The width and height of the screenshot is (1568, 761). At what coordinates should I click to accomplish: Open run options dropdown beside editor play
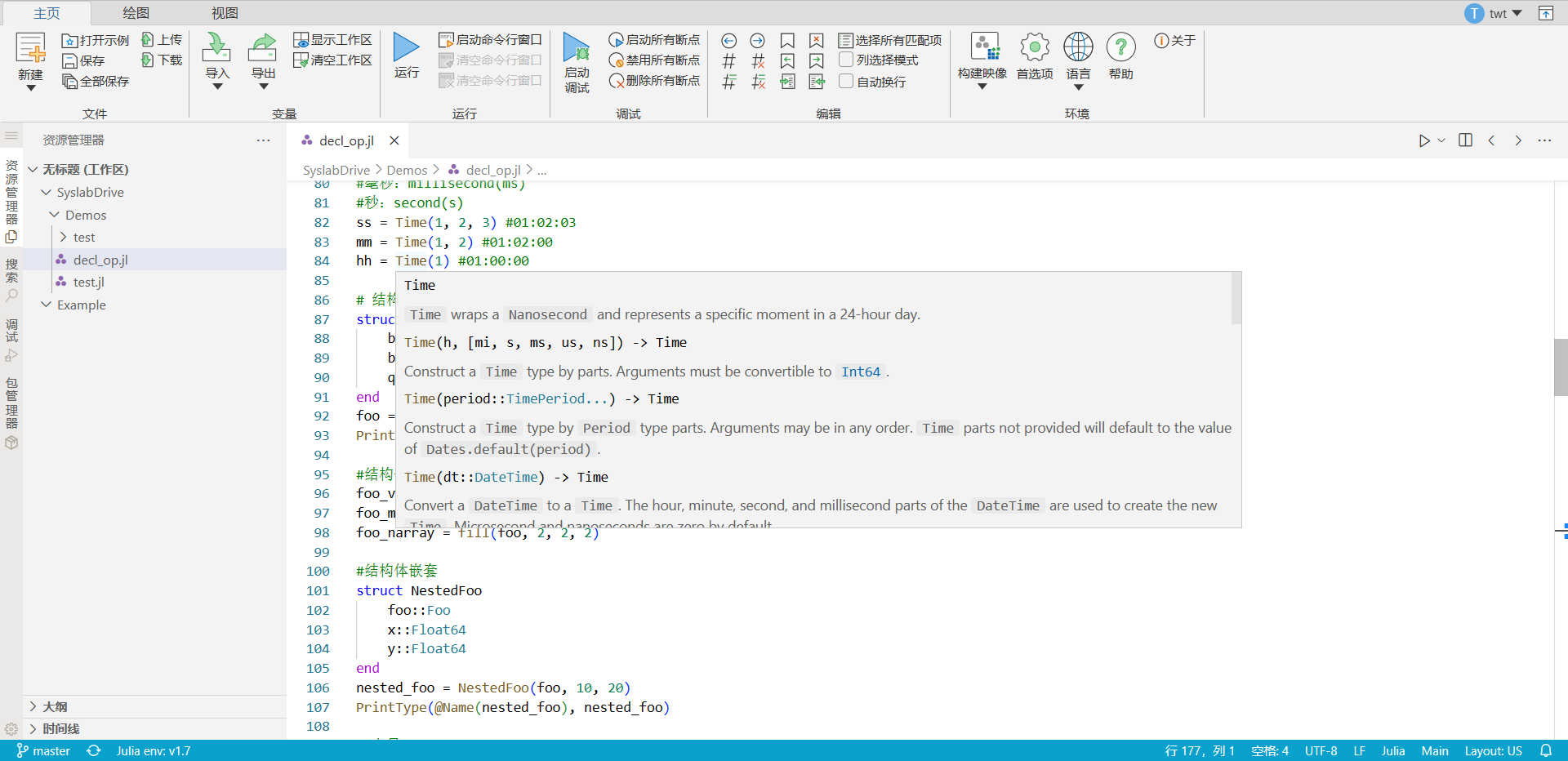[1441, 140]
